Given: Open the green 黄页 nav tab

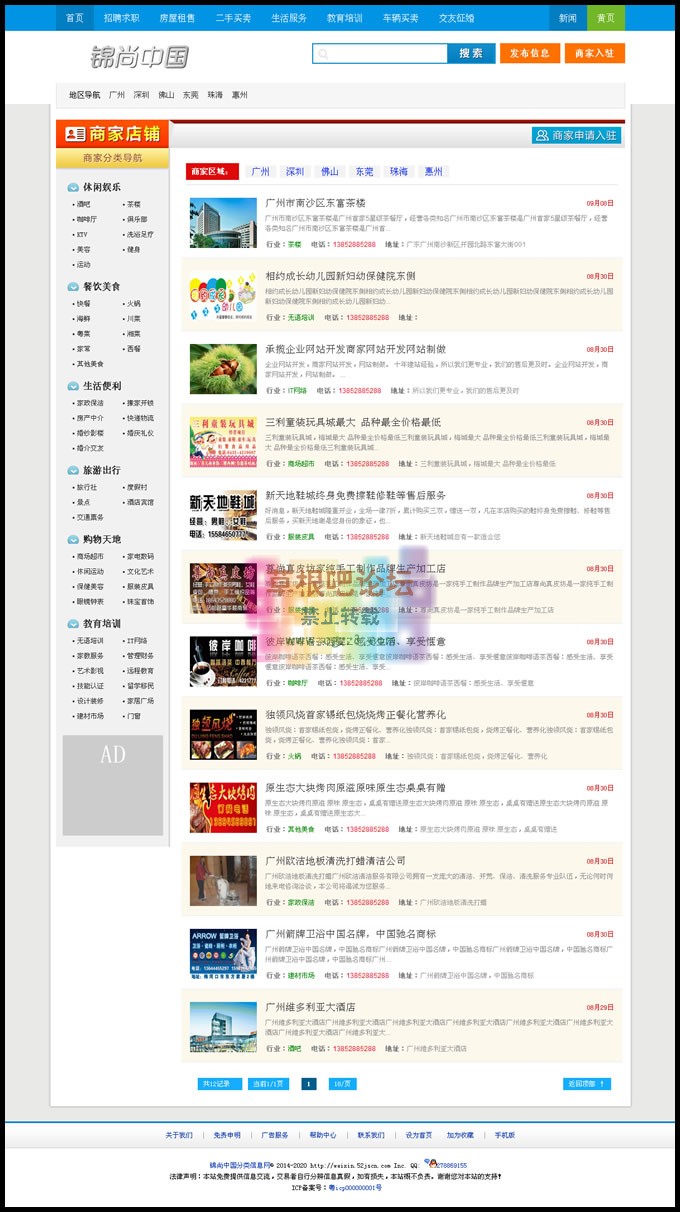Looking at the screenshot, I should click(x=606, y=18).
